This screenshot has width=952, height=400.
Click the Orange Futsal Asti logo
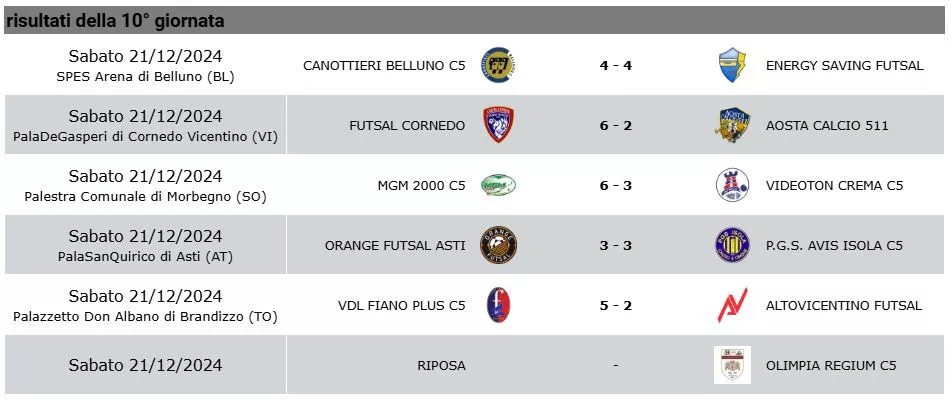point(497,245)
